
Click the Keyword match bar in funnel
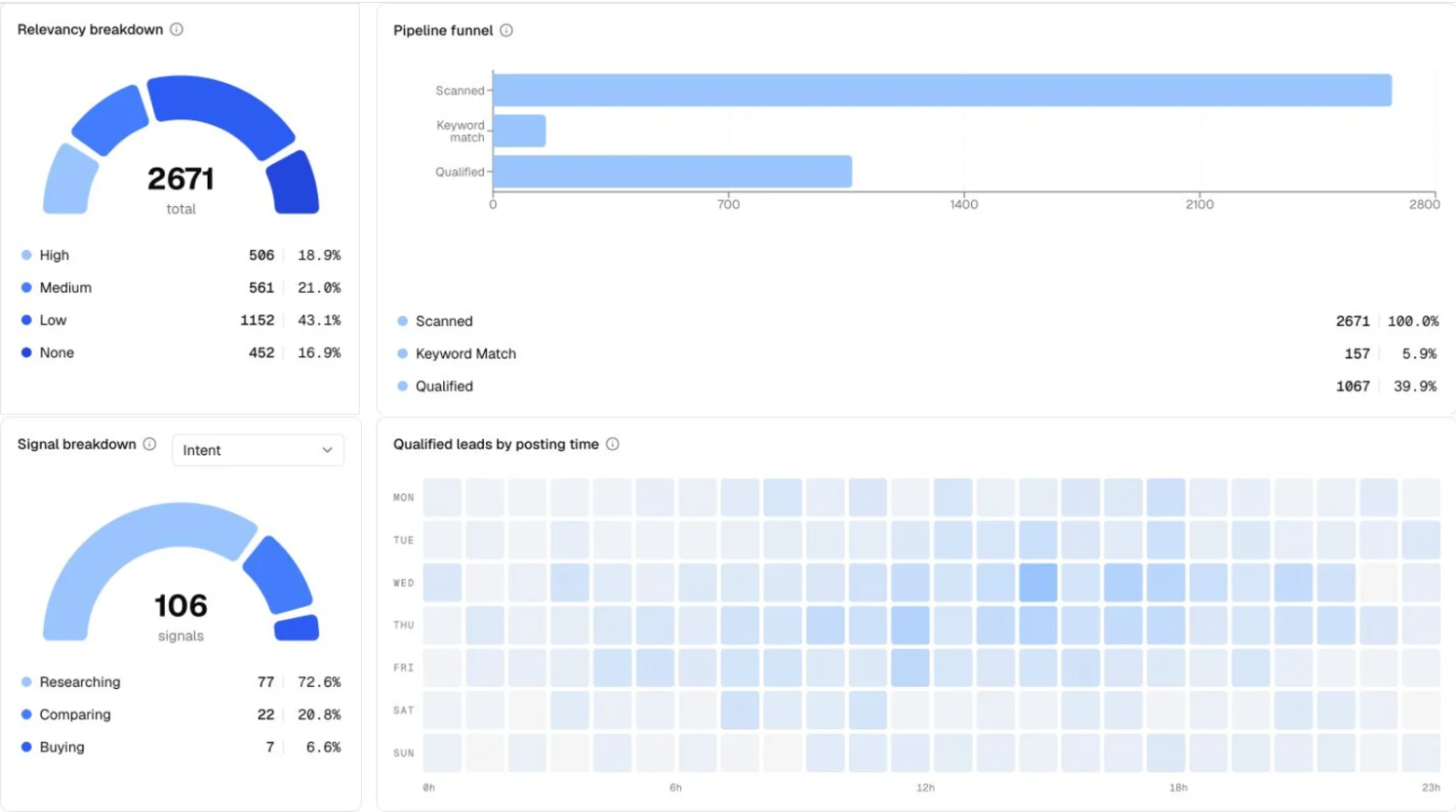click(520, 131)
